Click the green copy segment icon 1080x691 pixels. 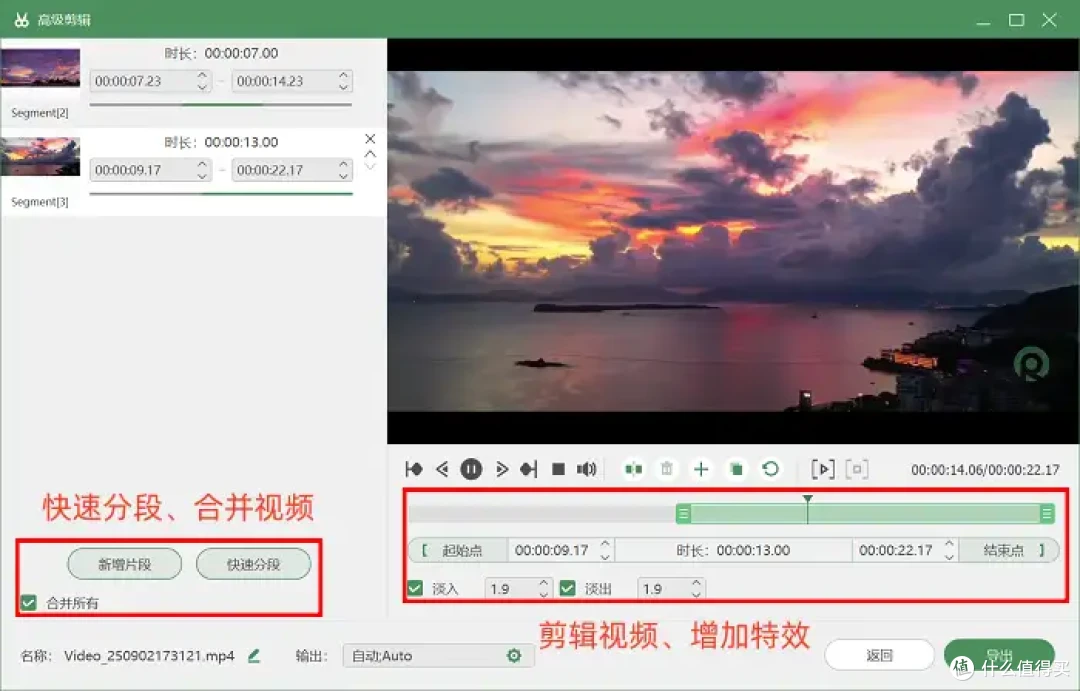pyautogui.click(x=736, y=469)
